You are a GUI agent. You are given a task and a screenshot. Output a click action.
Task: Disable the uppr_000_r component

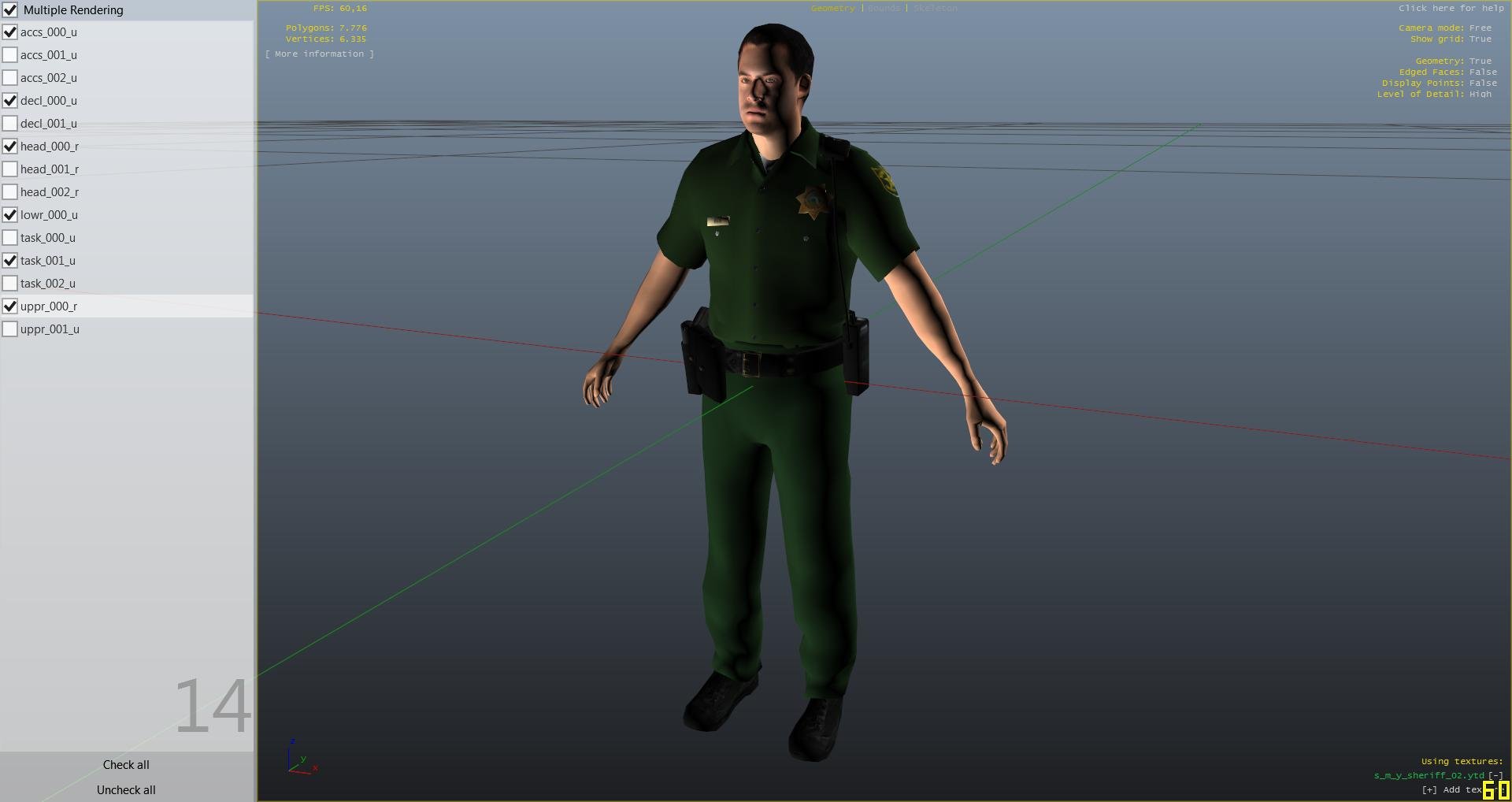point(10,306)
